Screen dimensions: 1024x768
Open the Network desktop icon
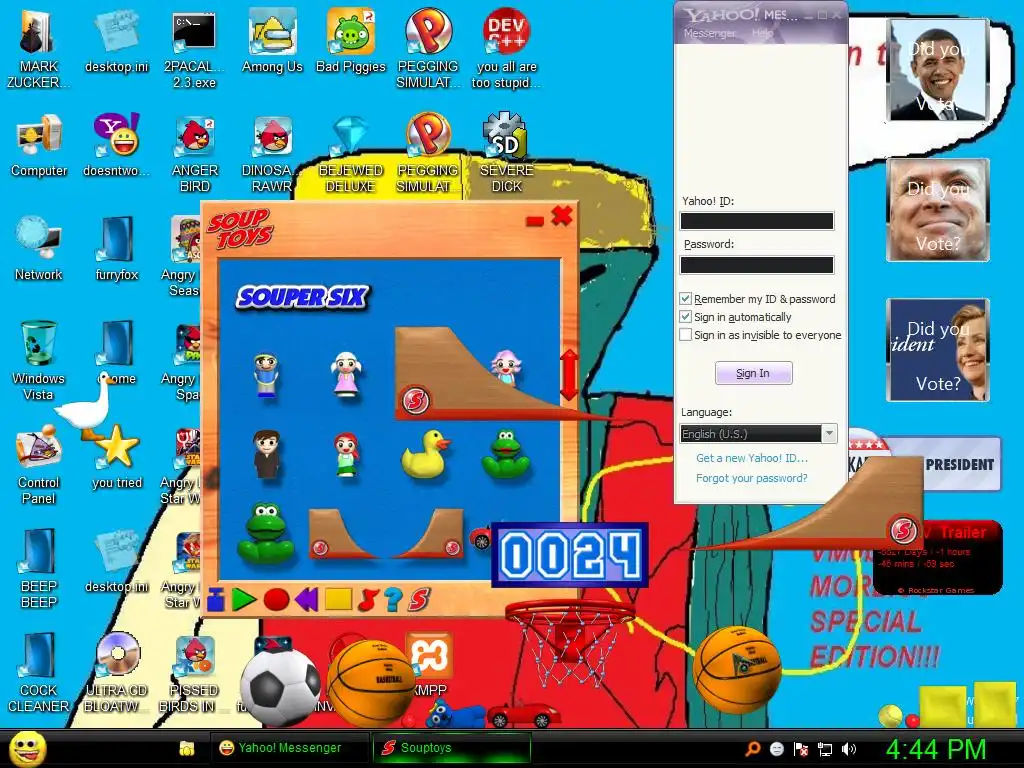39,249
